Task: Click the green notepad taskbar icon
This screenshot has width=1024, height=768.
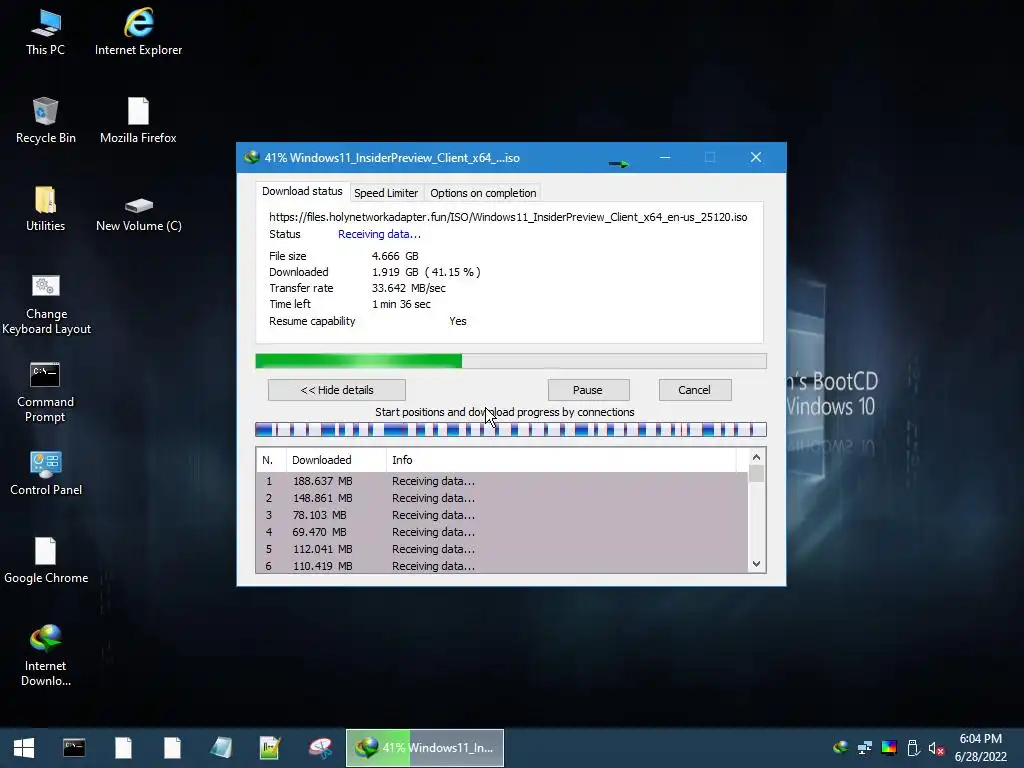Action: (270, 748)
